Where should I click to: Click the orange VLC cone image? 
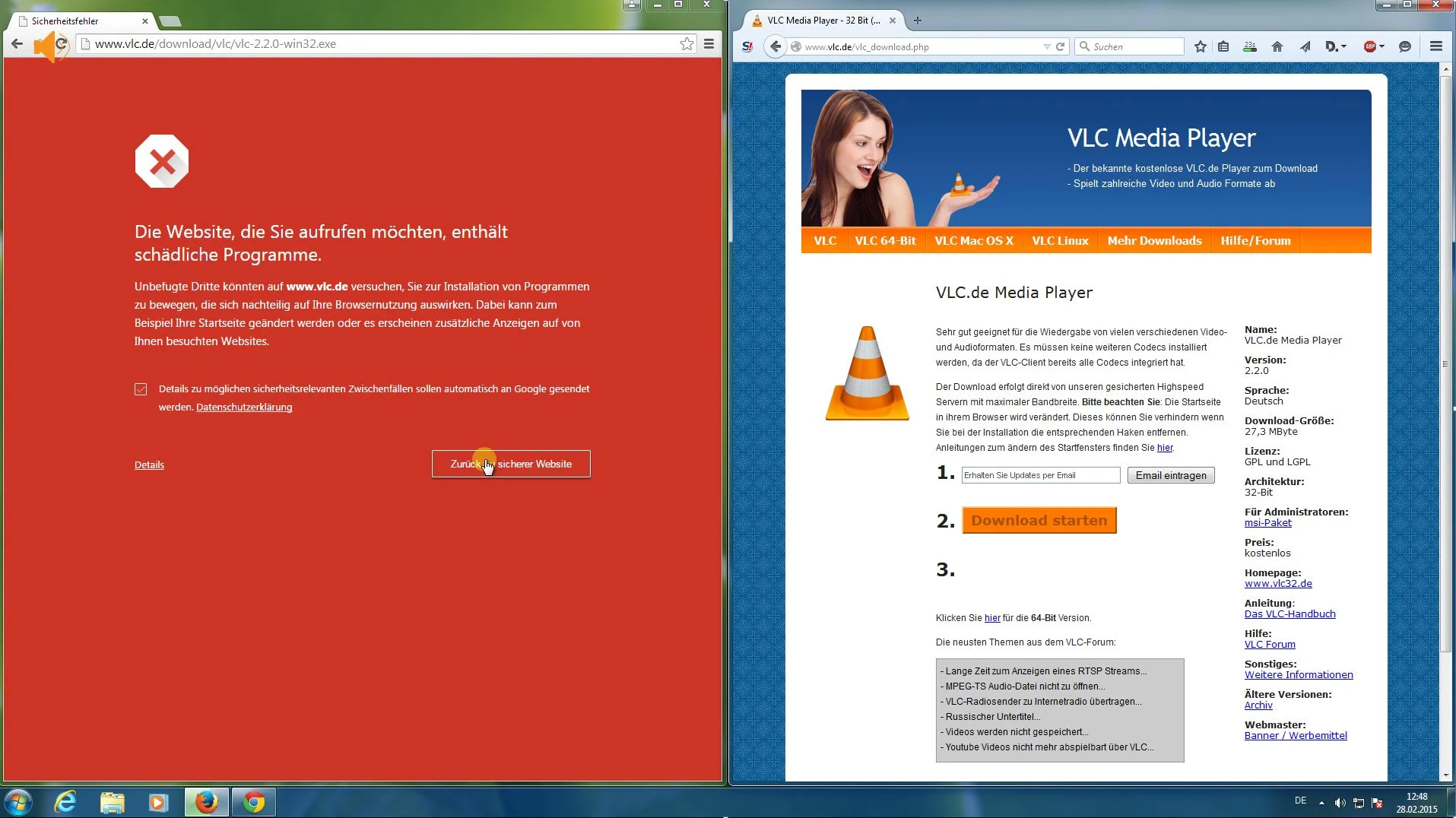867,373
